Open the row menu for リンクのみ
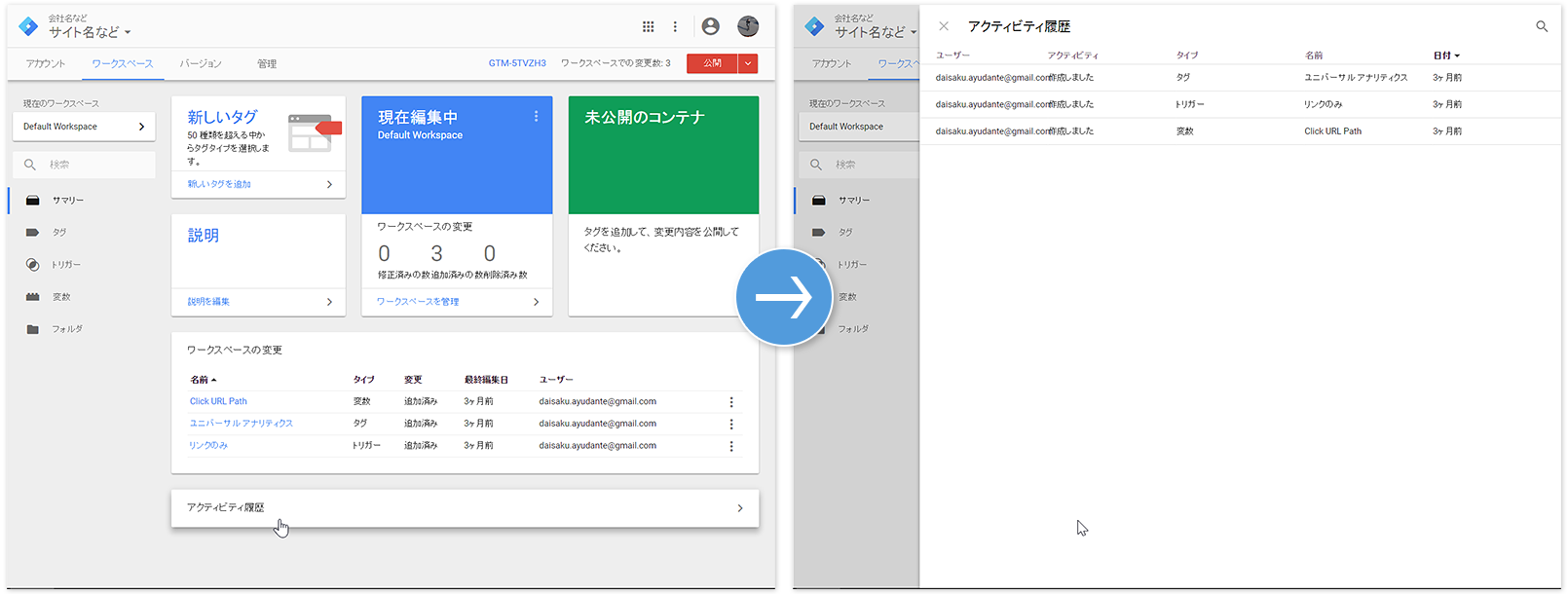Viewport: 1568px width, 594px height. click(731, 446)
